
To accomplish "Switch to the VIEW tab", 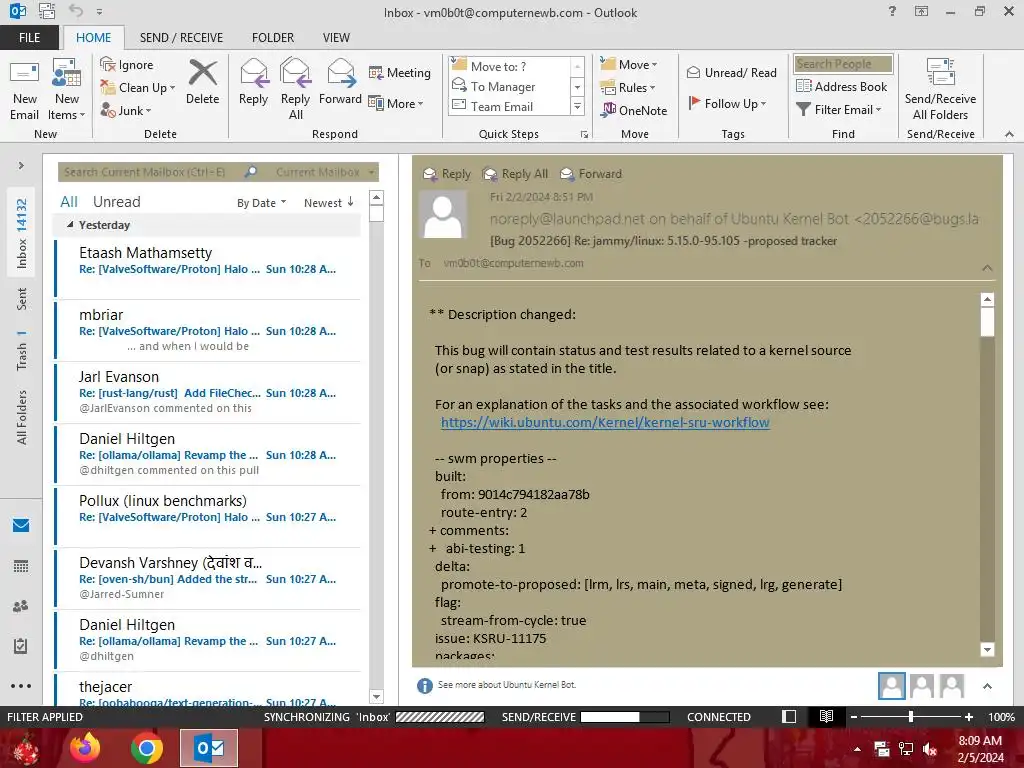I will coord(336,38).
